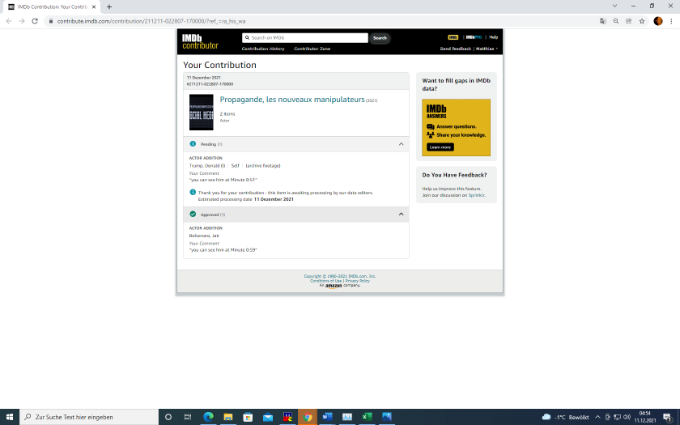Viewport: 680px width, 425px height.
Task: Open a new tab with the plus button
Action: (x=109, y=7)
